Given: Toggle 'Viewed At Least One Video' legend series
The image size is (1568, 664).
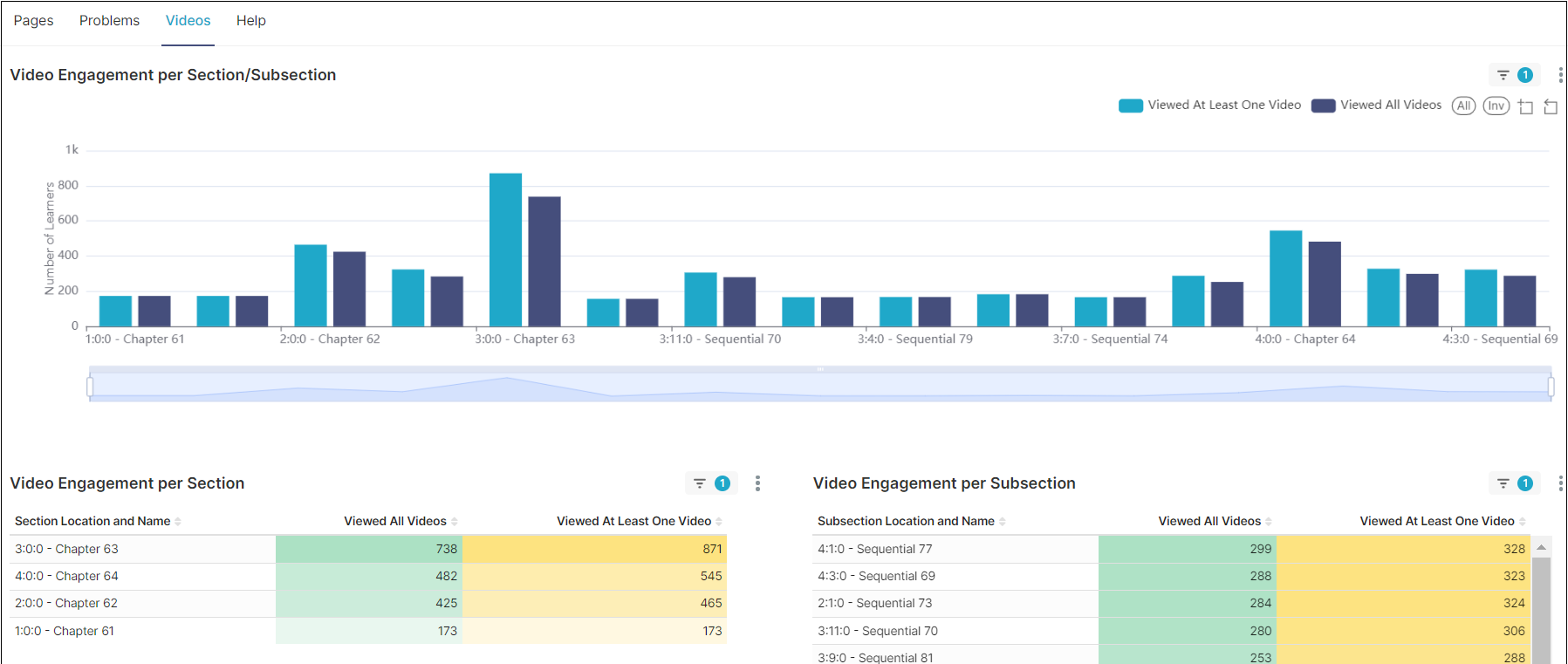Looking at the screenshot, I should tap(1209, 106).
